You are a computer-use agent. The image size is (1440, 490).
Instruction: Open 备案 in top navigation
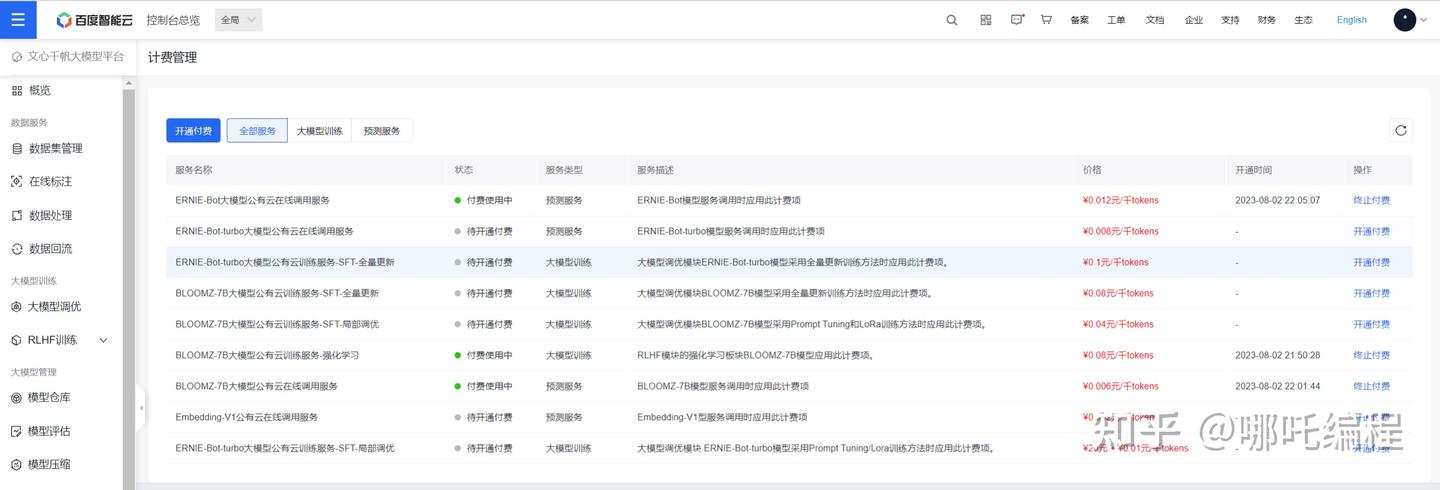tap(1079, 20)
